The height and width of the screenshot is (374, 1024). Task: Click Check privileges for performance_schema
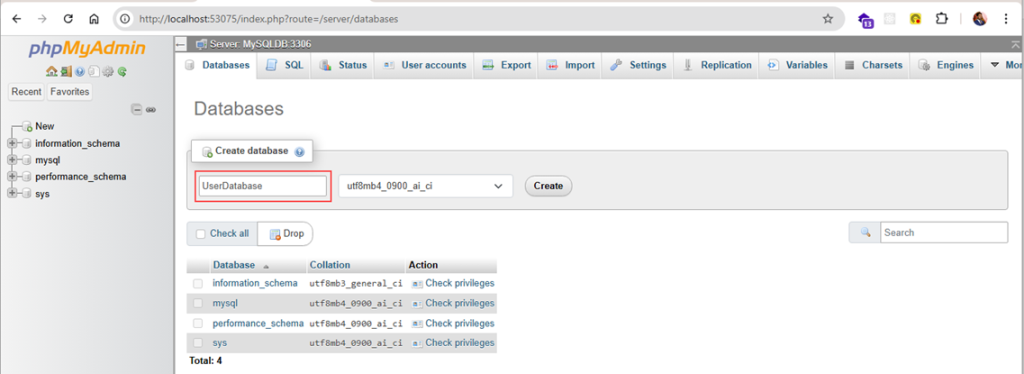[x=453, y=323]
